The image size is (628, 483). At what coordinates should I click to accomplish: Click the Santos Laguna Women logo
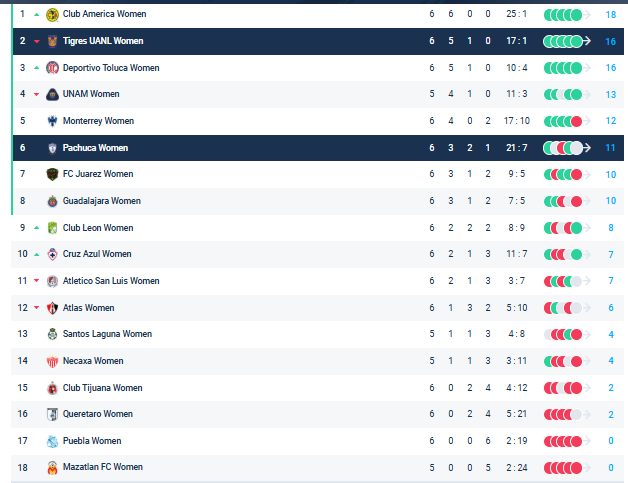(52, 334)
